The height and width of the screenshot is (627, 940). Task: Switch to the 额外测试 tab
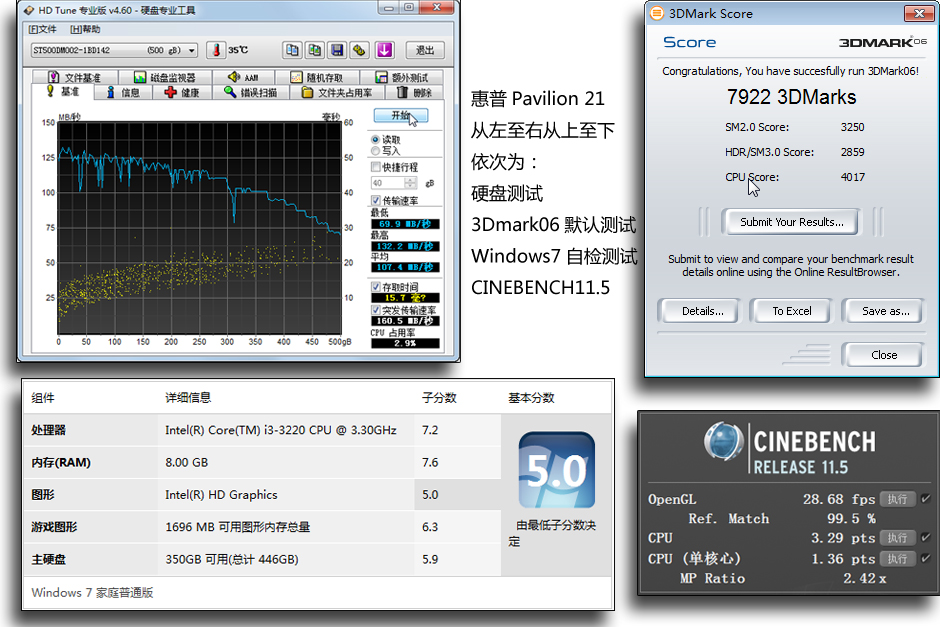click(402, 77)
